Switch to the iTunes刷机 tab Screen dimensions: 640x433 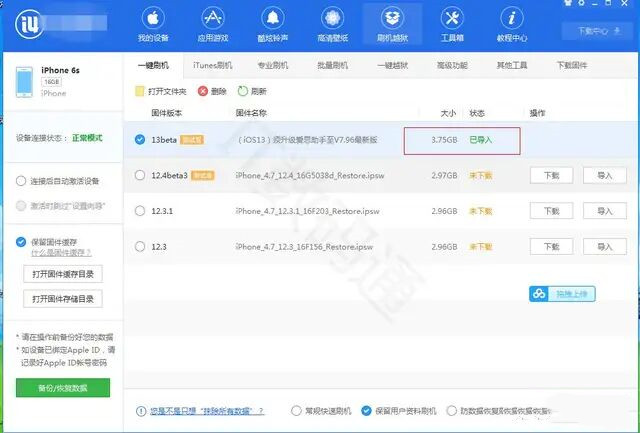click(x=213, y=65)
